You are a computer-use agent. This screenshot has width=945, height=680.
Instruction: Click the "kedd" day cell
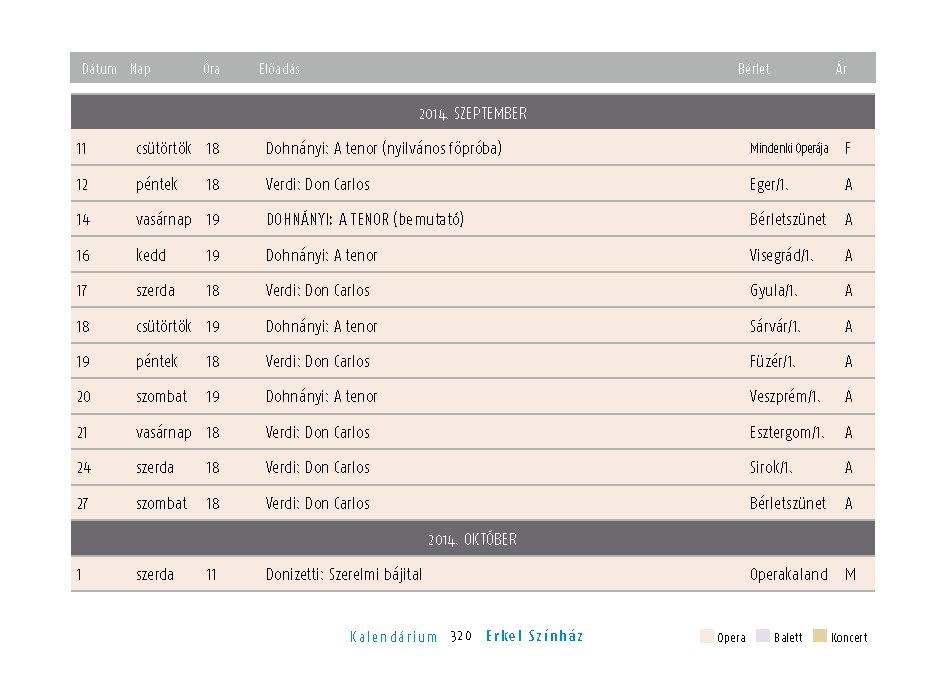151,256
